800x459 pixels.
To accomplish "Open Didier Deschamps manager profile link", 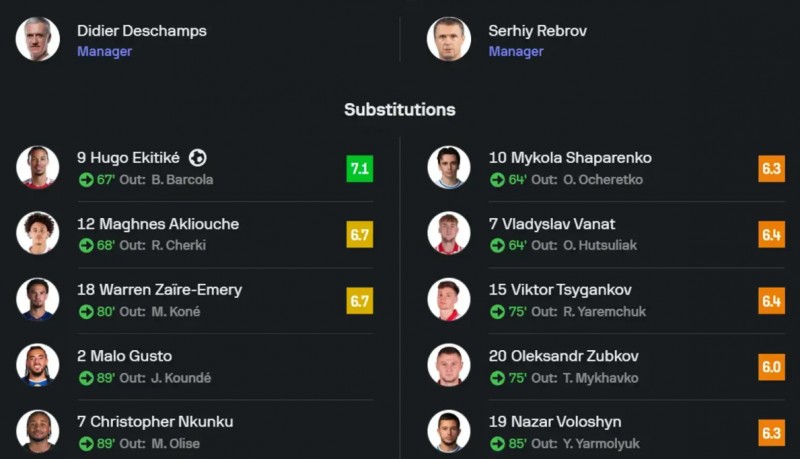I will 142,31.
